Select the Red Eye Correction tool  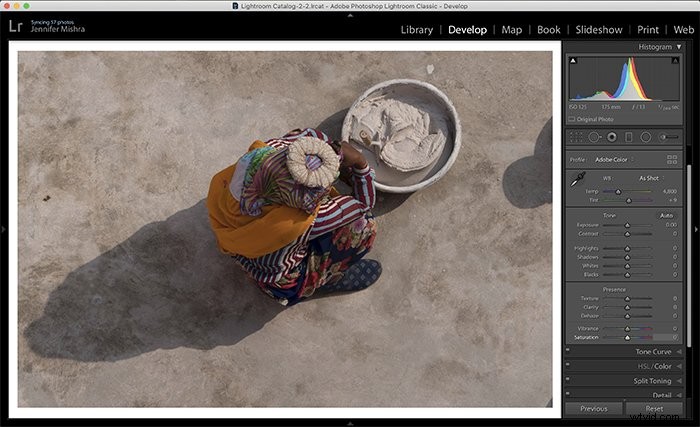point(612,137)
